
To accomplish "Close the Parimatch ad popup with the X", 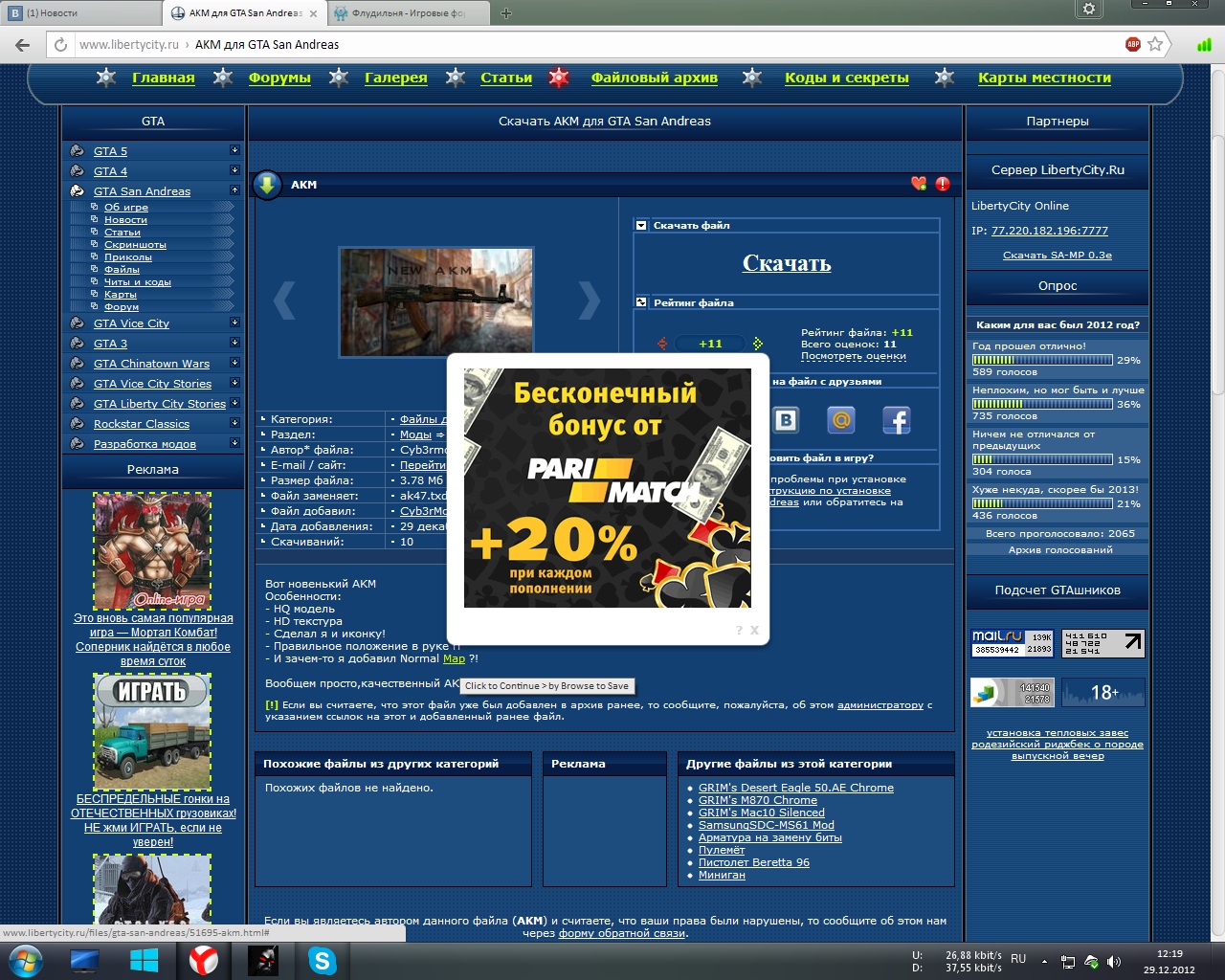I will (754, 630).
